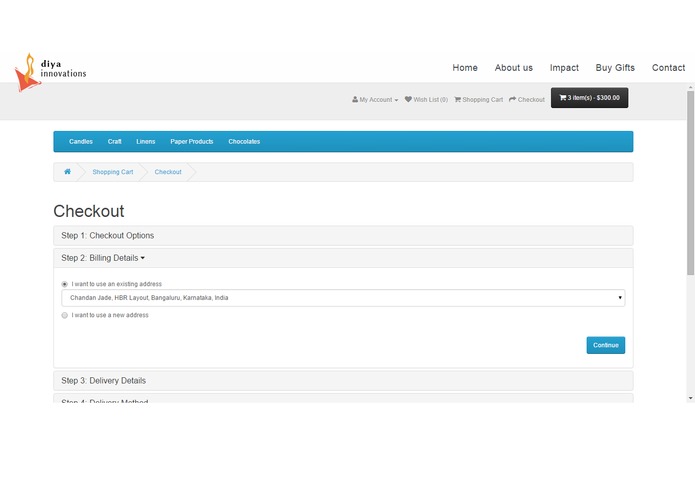
Task: Browse the Chocolates category
Action: (244, 142)
